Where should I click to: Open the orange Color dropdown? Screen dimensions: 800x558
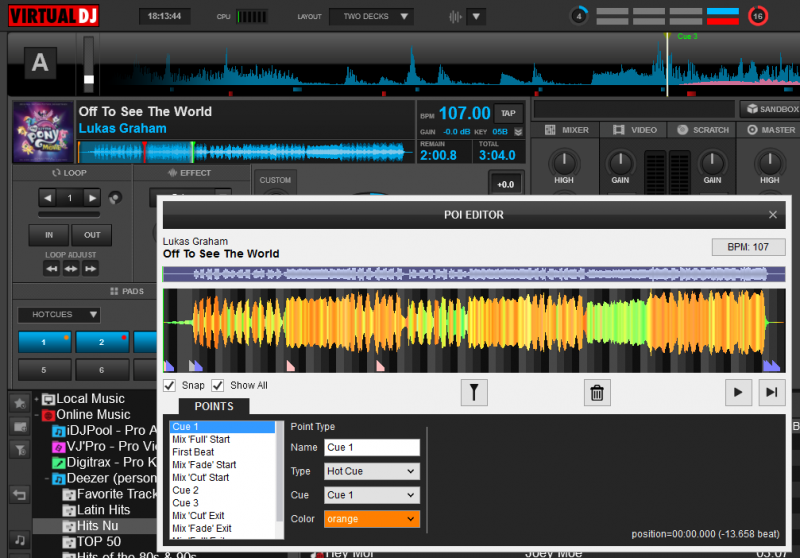372,519
